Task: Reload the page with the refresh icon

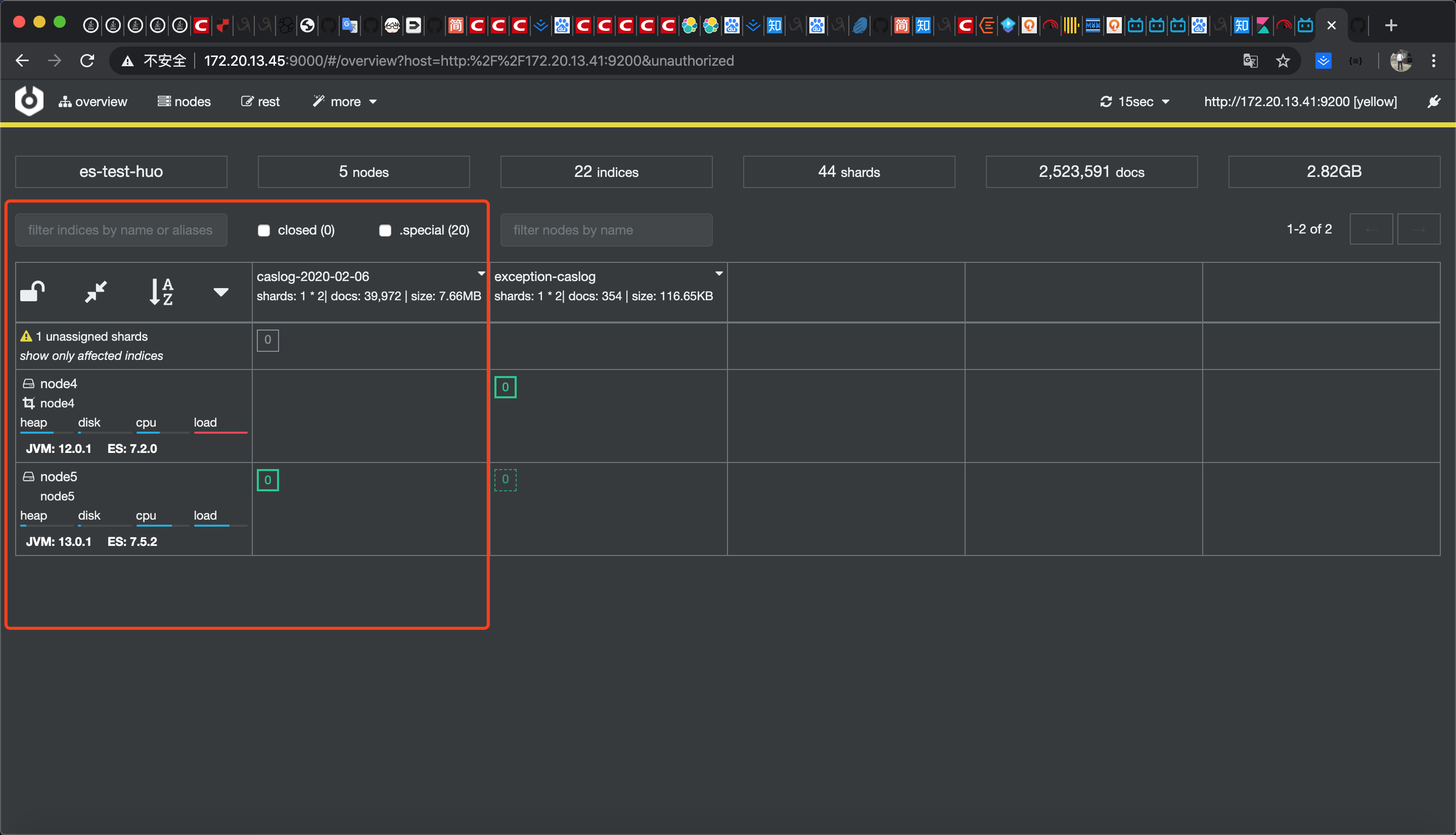Action: [x=87, y=61]
